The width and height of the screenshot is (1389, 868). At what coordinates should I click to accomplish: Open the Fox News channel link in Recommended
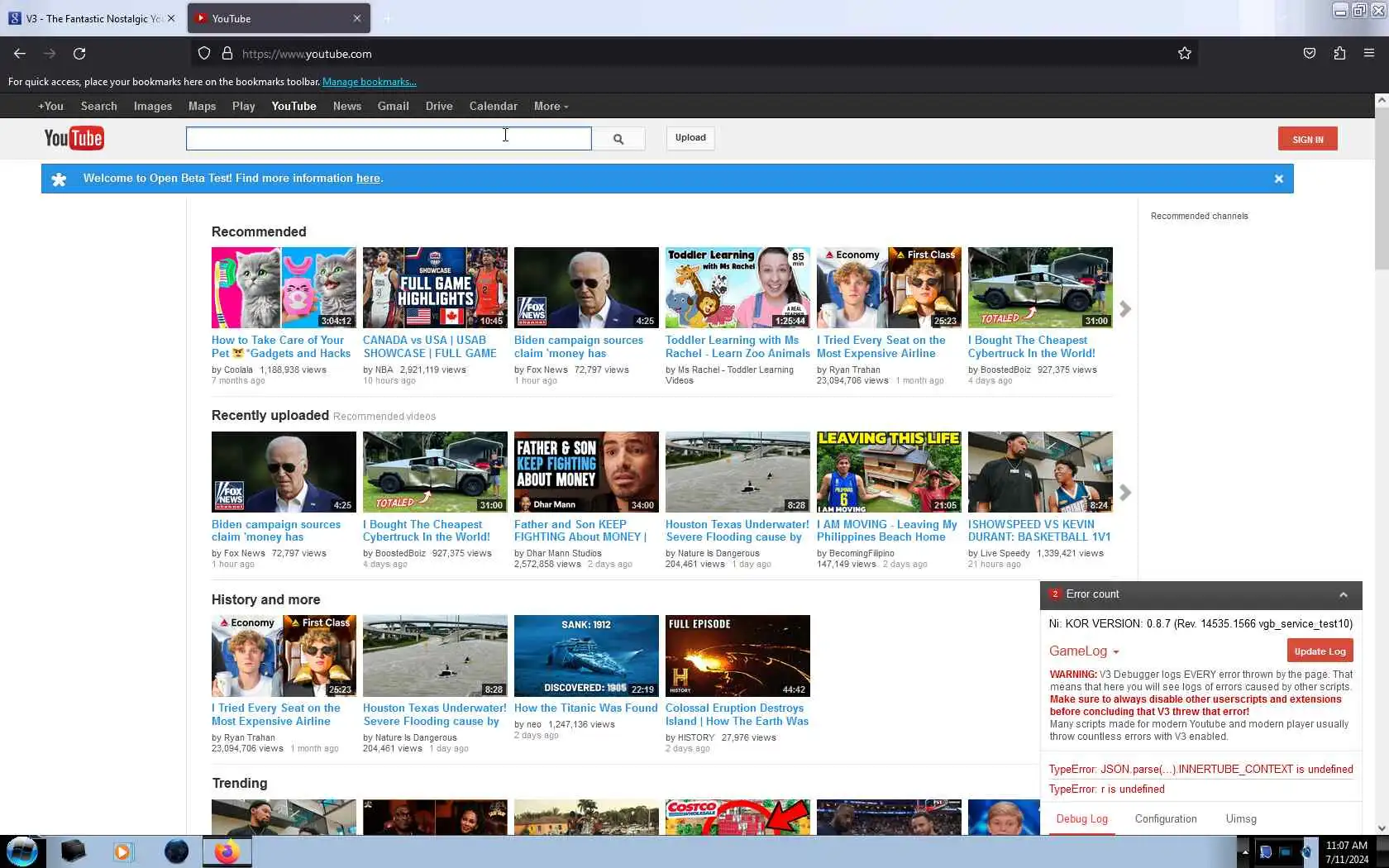tap(547, 370)
